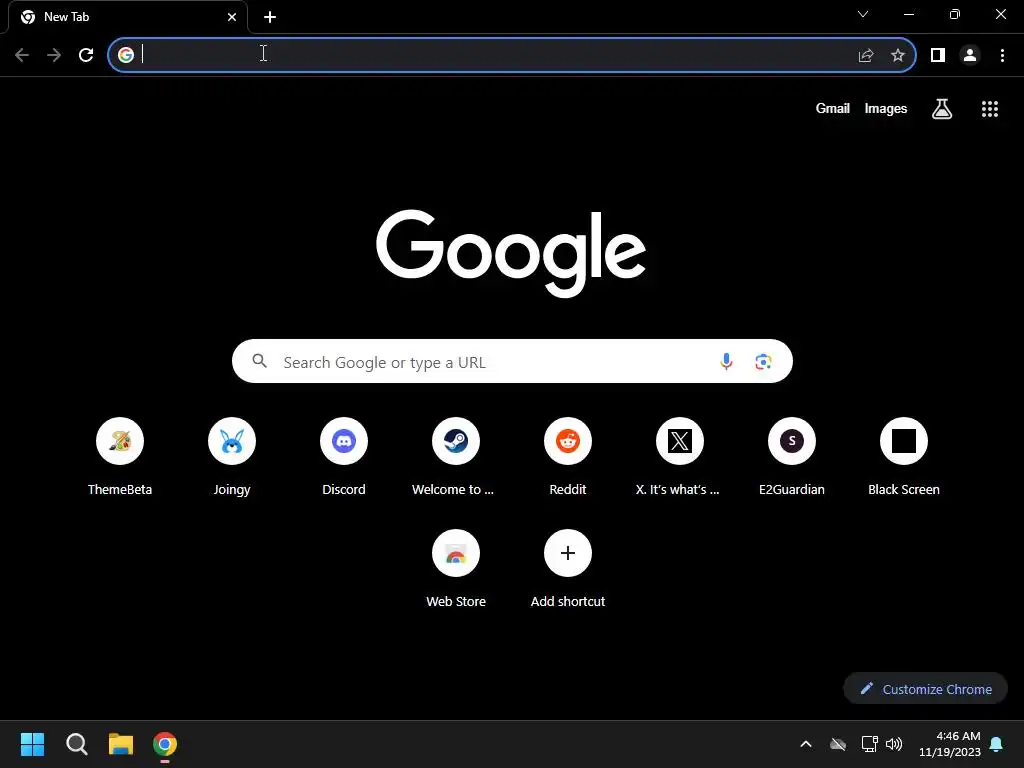Open the E2Guardian shortcut
Image resolution: width=1024 pixels, height=768 pixels.
click(x=792, y=456)
